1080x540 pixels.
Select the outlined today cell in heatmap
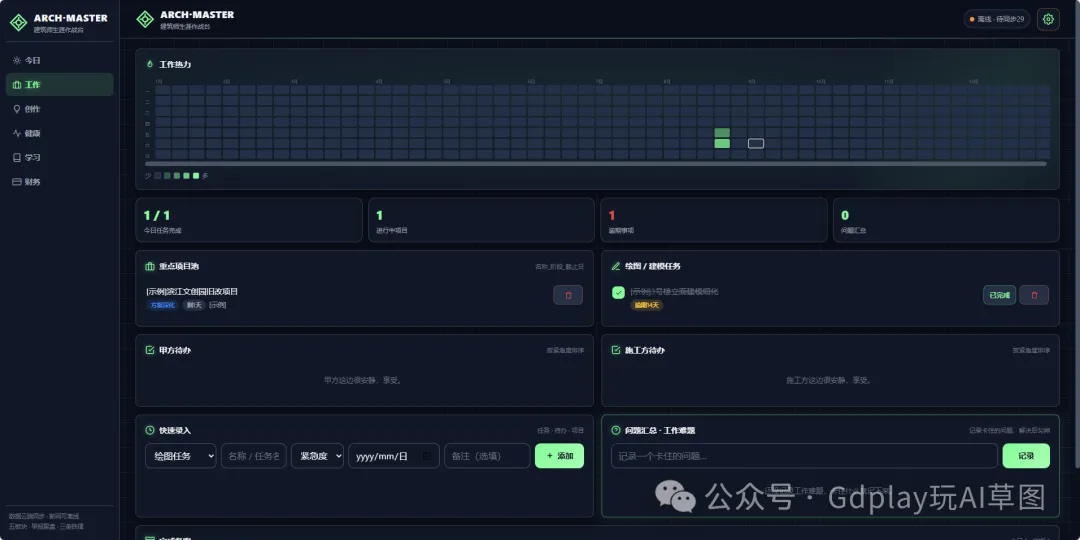(756, 143)
